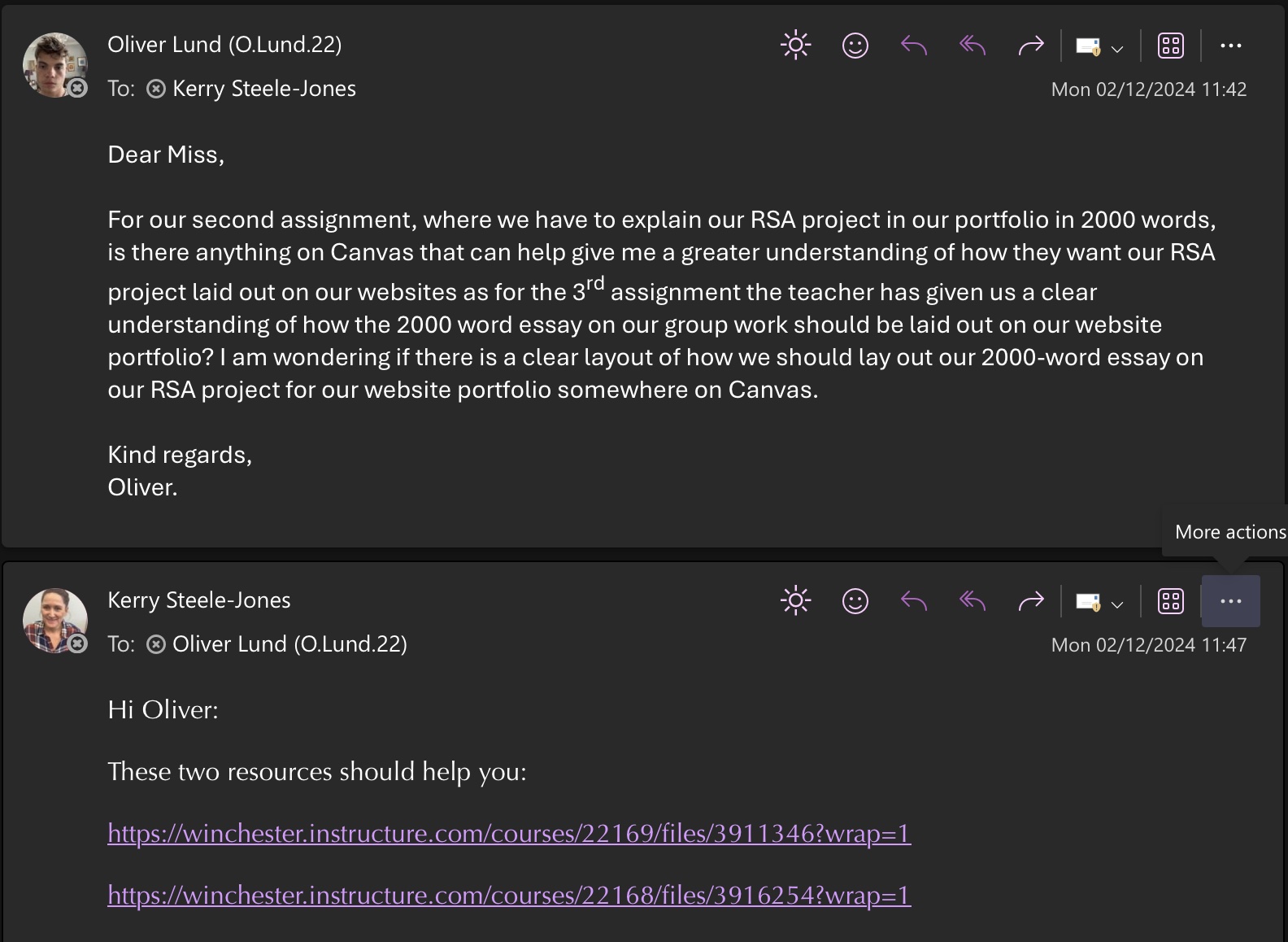The width and height of the screenshot is (1288, 942).
Task: Click highlighted More actions button on Kerry's reply
Action: (x=1230, y=601)
